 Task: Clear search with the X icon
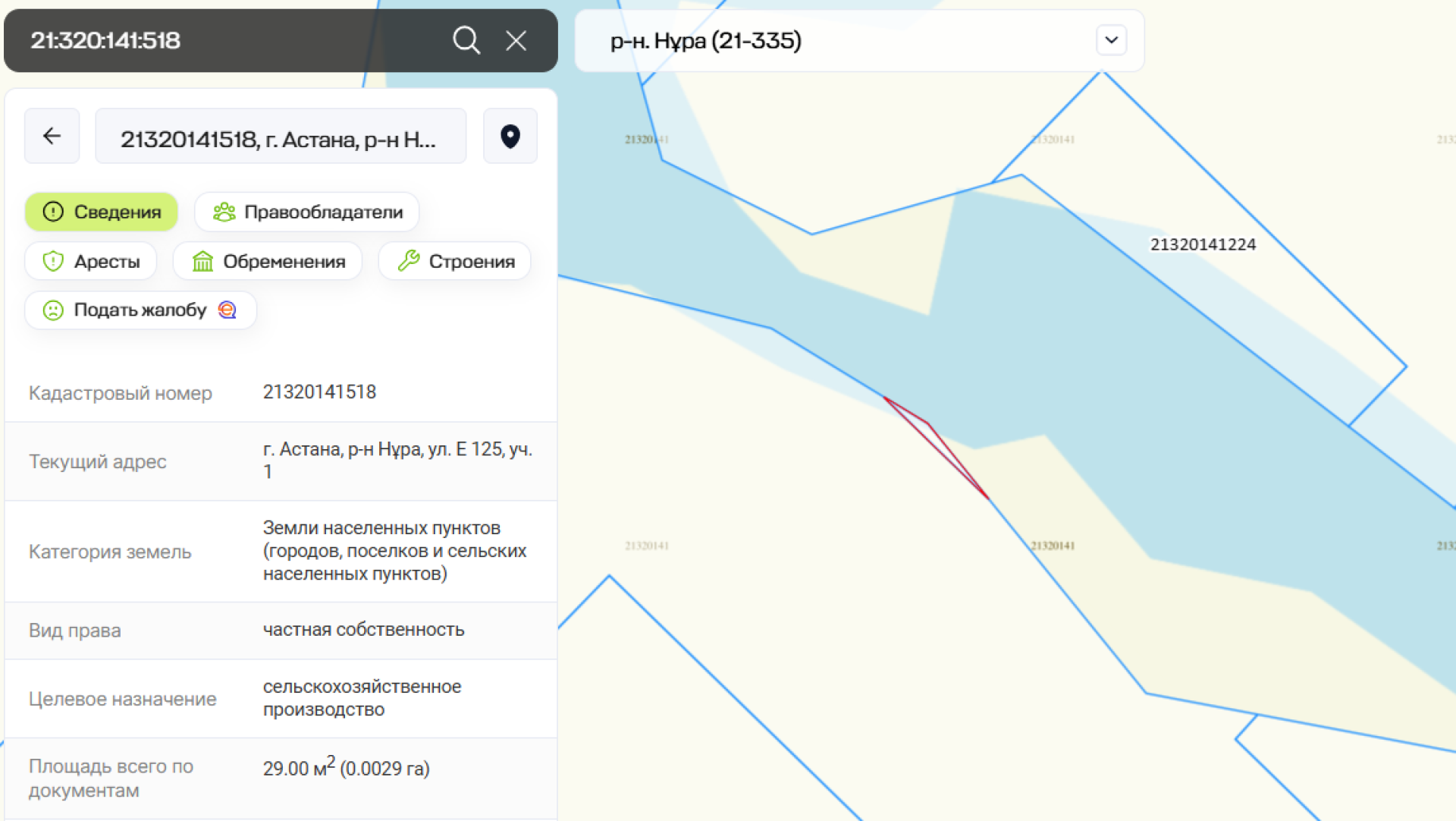[x=516, y=40]
